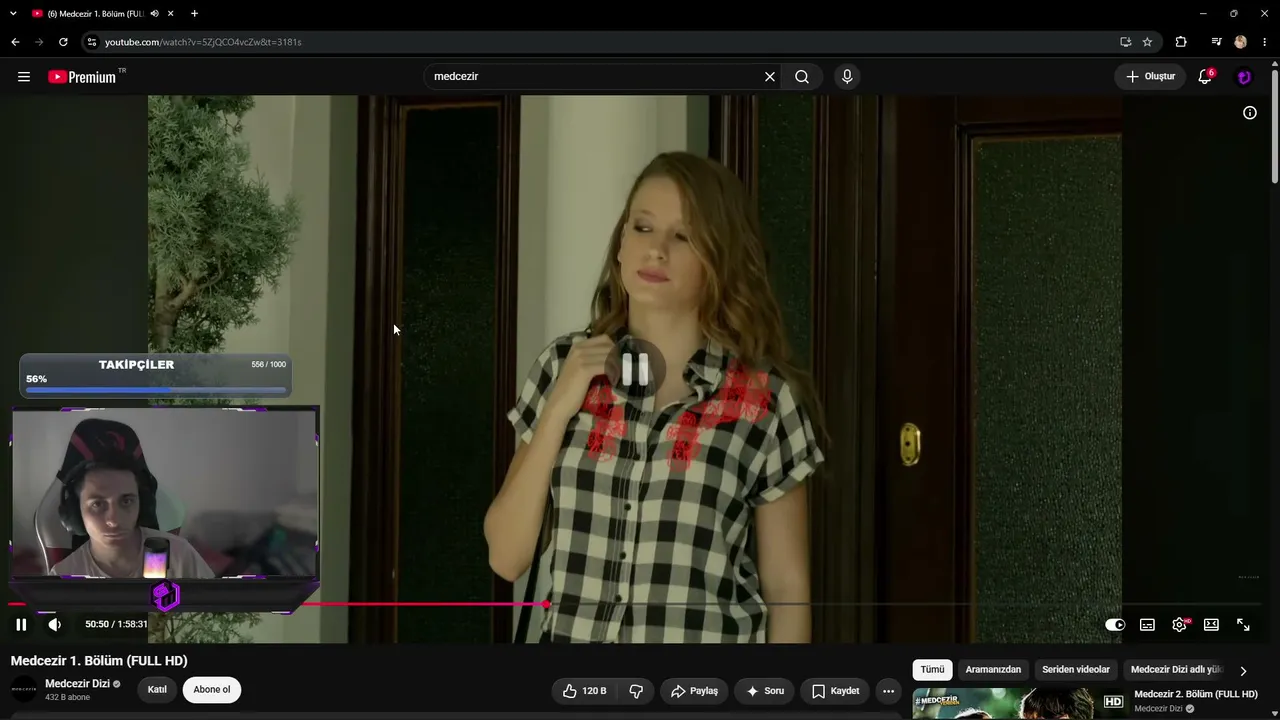This screenshot has height=720, width=1280.
Task: Open the YouTube guide hamburger menu
Action: click(x=24, y=77)
